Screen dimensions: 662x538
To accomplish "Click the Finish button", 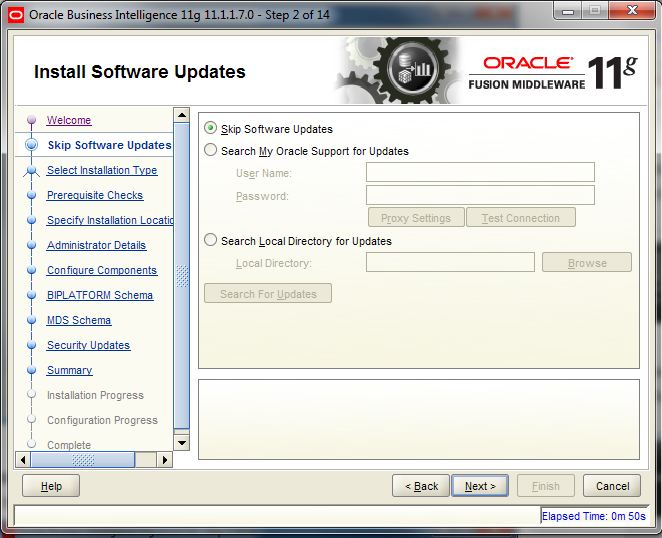I will pos(545,486).
